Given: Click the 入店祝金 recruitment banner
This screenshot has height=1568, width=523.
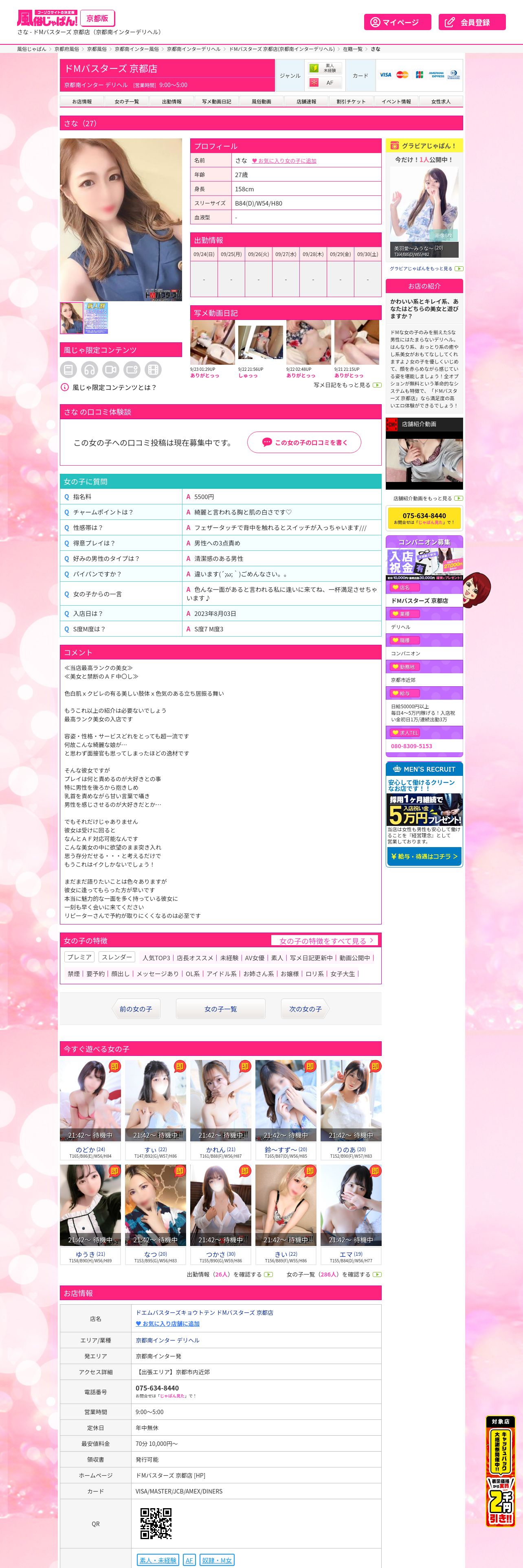Looking at the screenshot, I should pyautogui.click(x=424, y=564).
